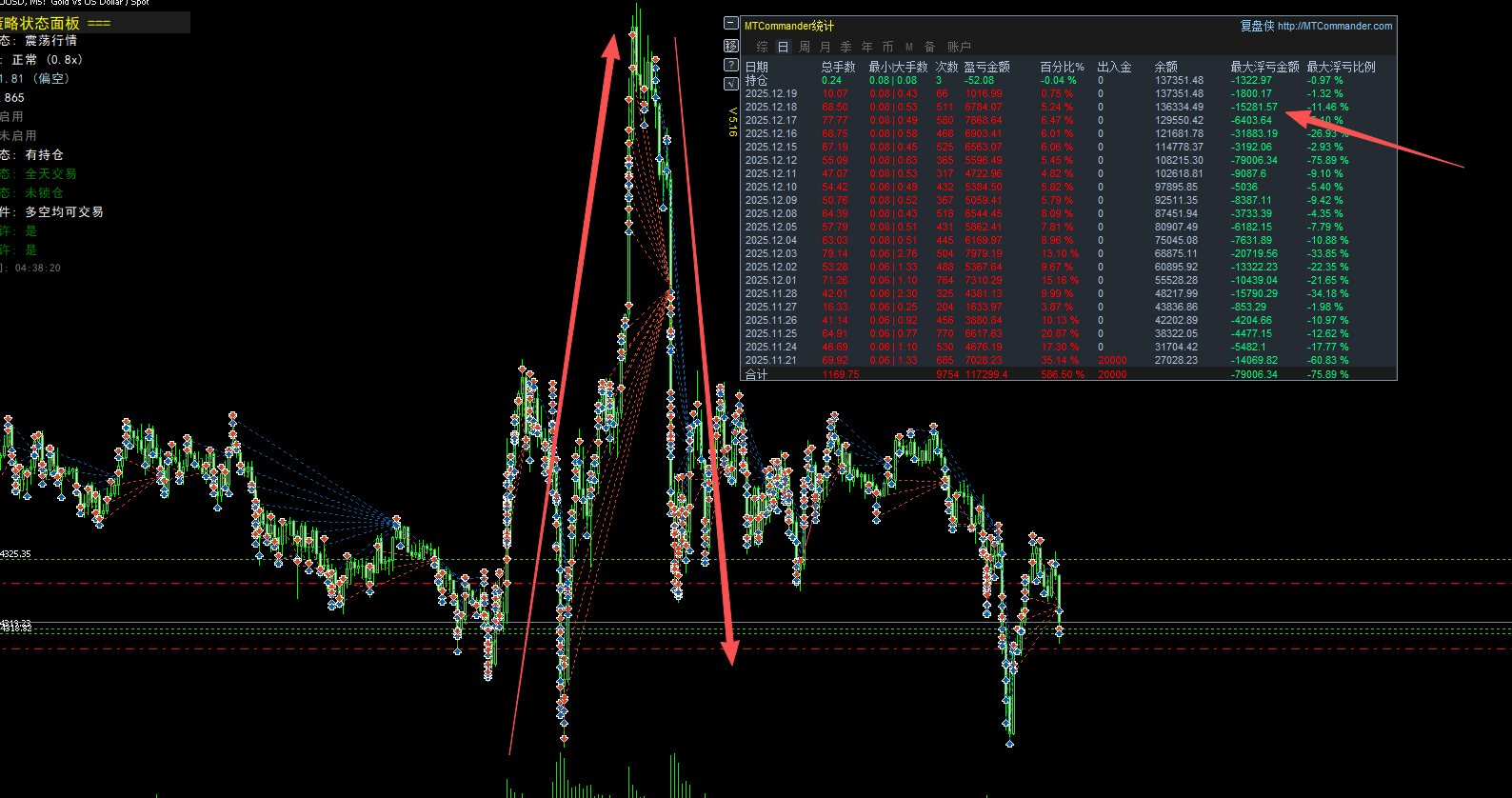
Task: Select the 2025.11.28 date row
Action: tap(771, 293)
